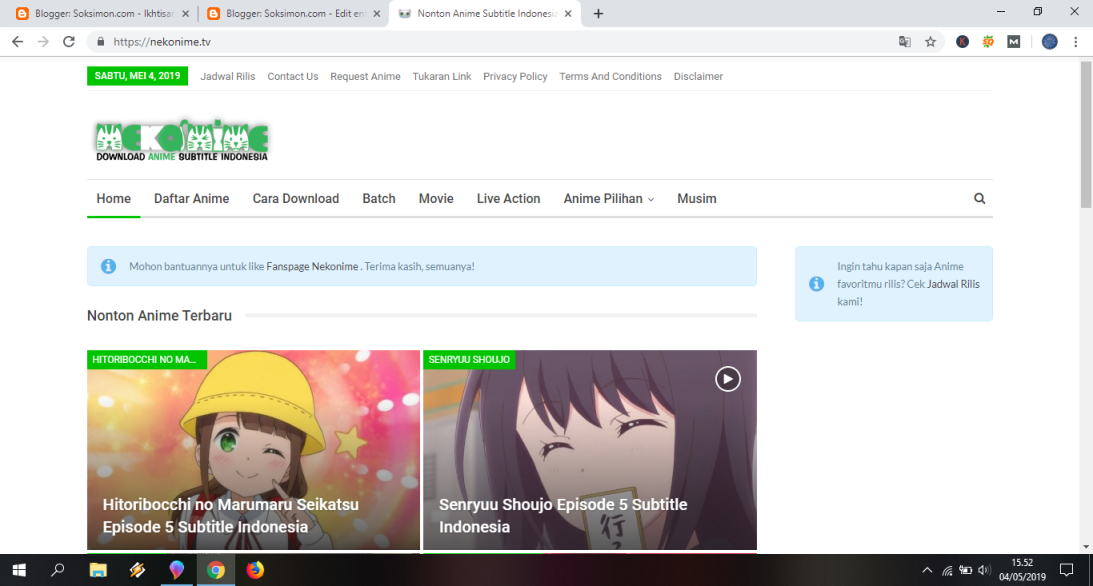The height and width of the screenshot is (586, 1093).
Task: Go back to previous page
Action: coord(17,42)
